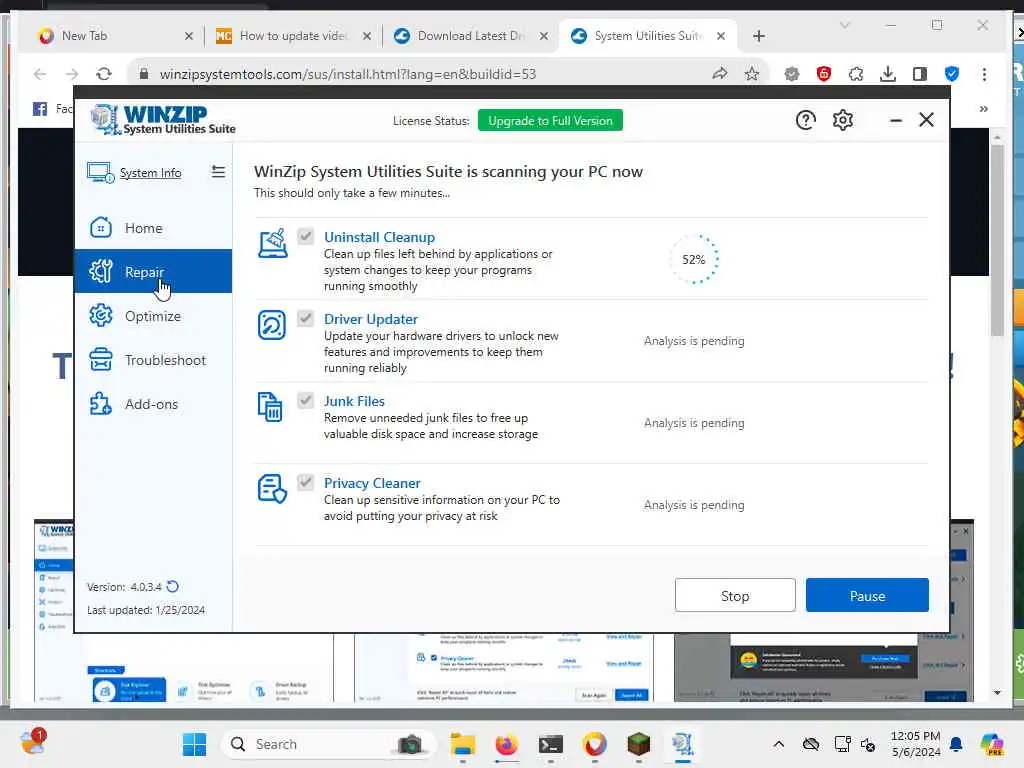The image size is (1024, 768).
Task: Click the red ad blocker extension icon
Action: [824, 74]
